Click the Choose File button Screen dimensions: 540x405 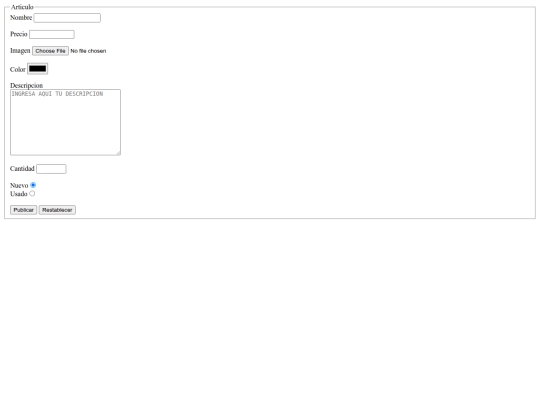[51, 51]
